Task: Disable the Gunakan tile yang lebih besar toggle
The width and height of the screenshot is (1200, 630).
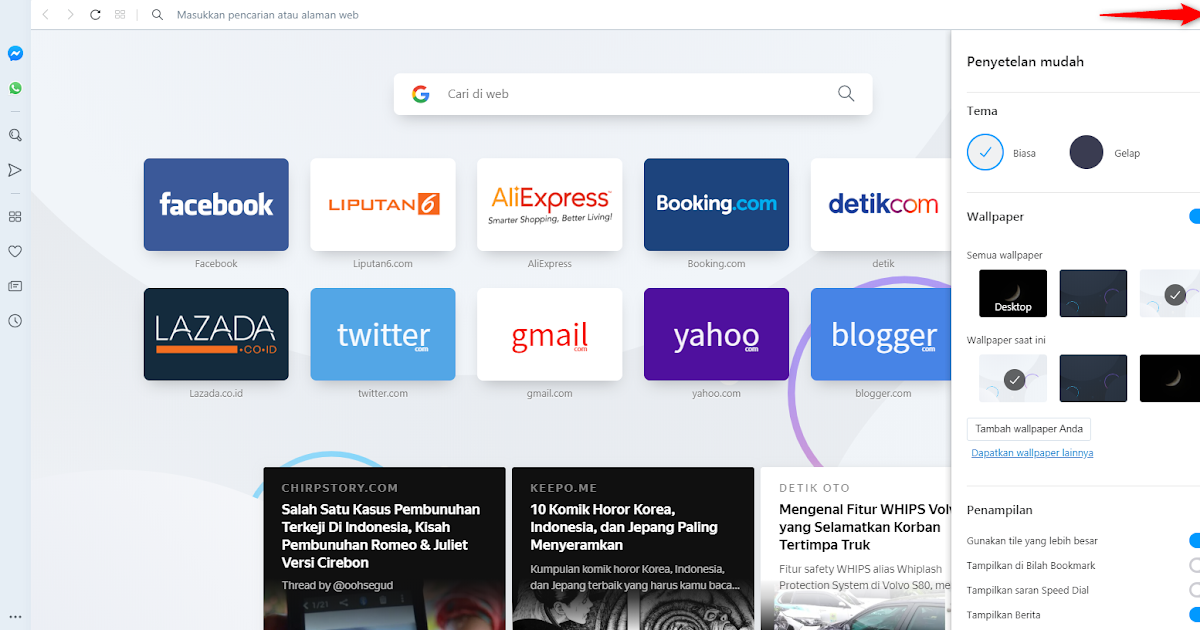Action: [1192, 539]
